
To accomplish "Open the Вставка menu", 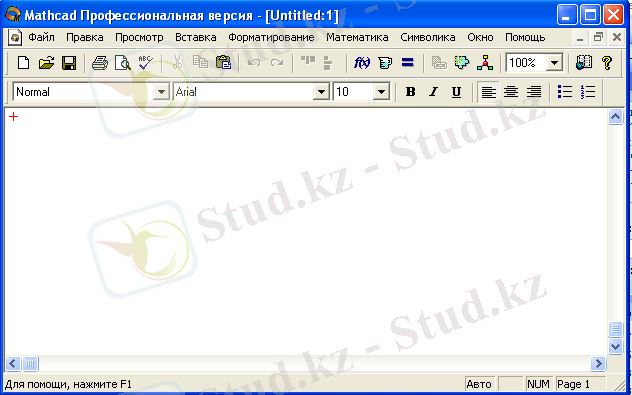I will pyautogui.click(x=195, y=37).
